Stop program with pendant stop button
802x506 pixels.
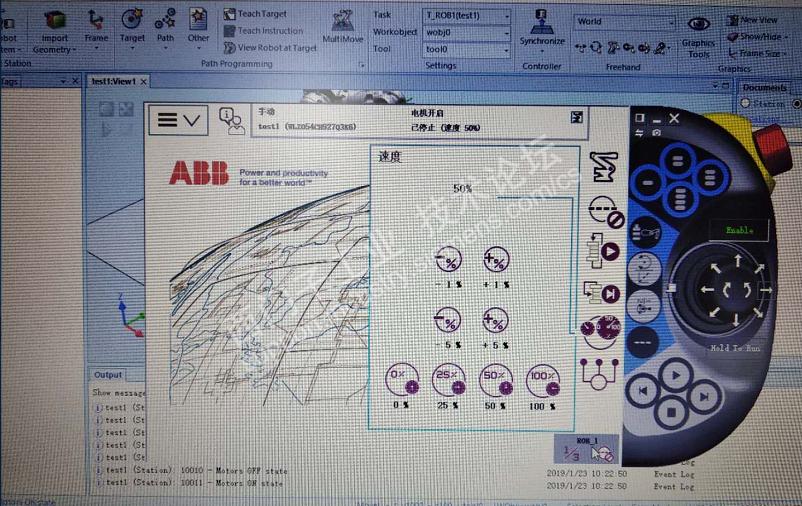672,412
